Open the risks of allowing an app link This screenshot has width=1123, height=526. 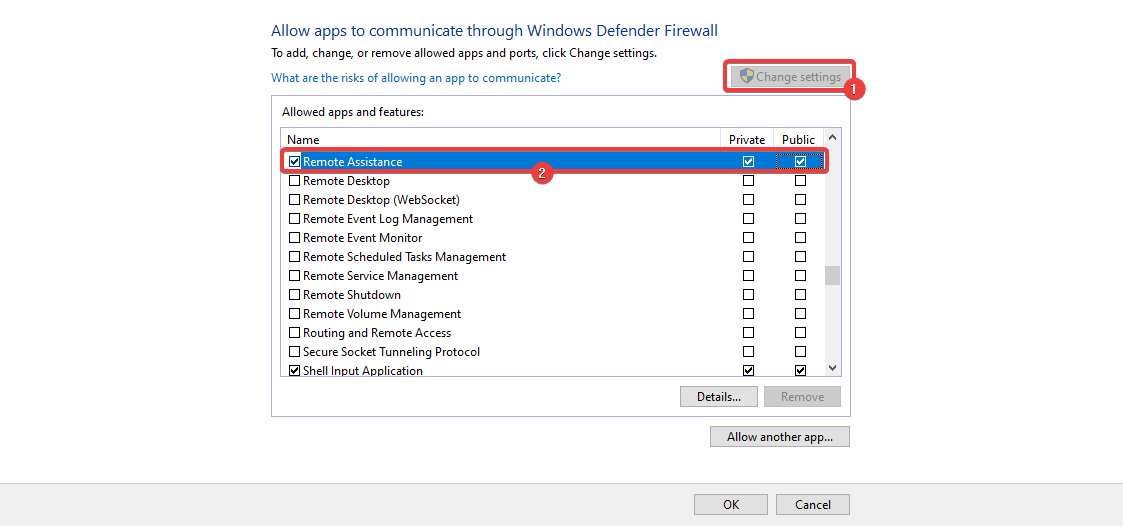tap(416, 77)
